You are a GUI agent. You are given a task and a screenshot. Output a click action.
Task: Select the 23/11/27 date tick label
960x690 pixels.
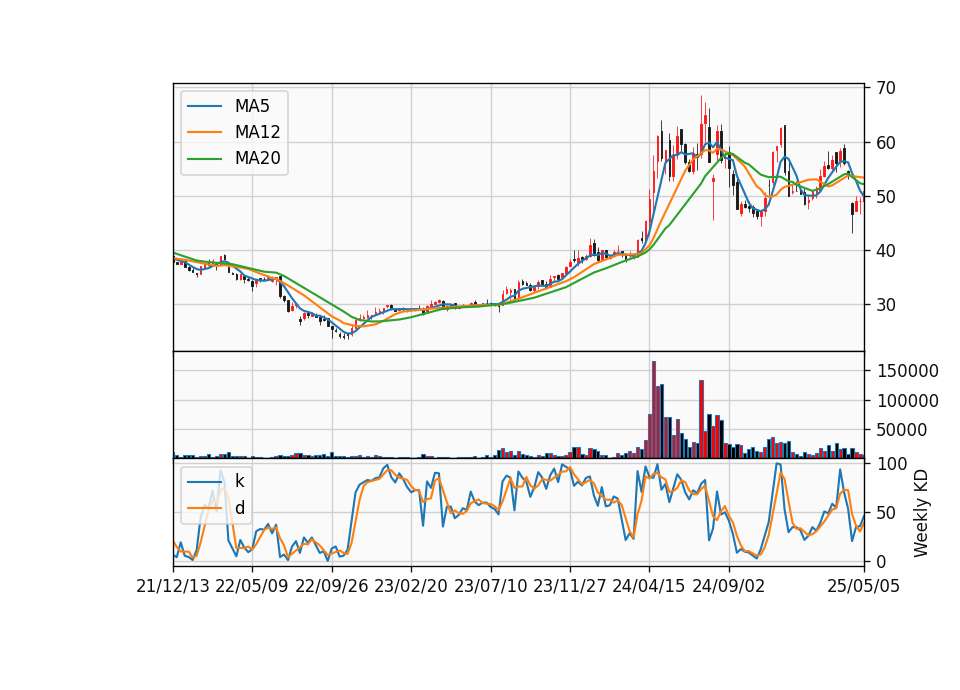click(570, 586)
